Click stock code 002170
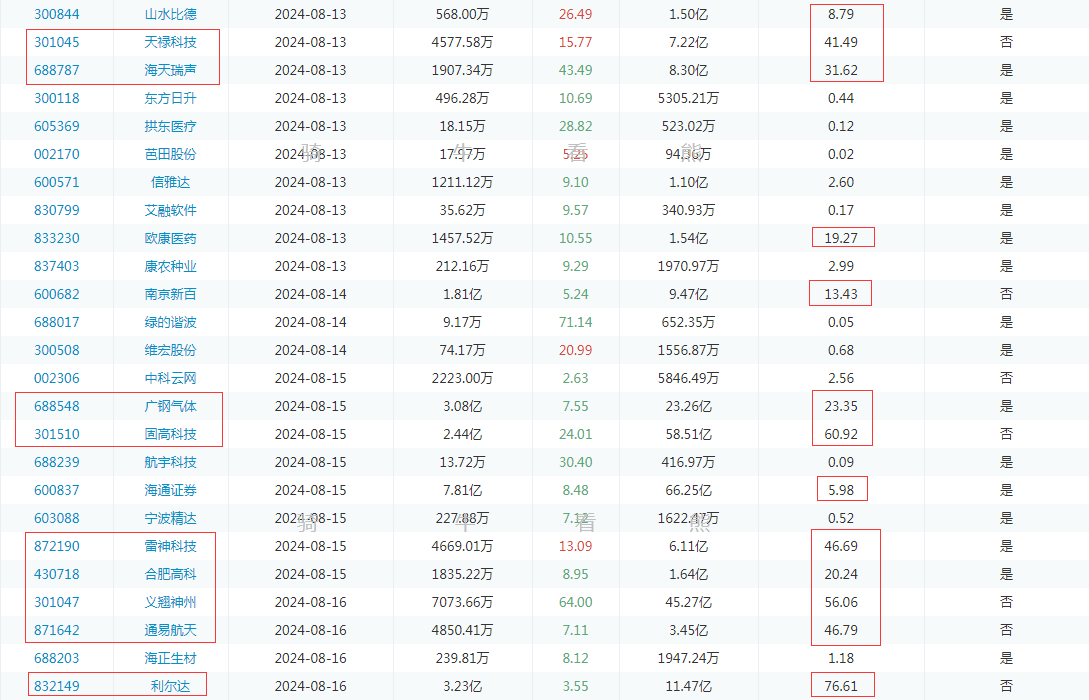The image size is (1089, 700). [57, 154]
